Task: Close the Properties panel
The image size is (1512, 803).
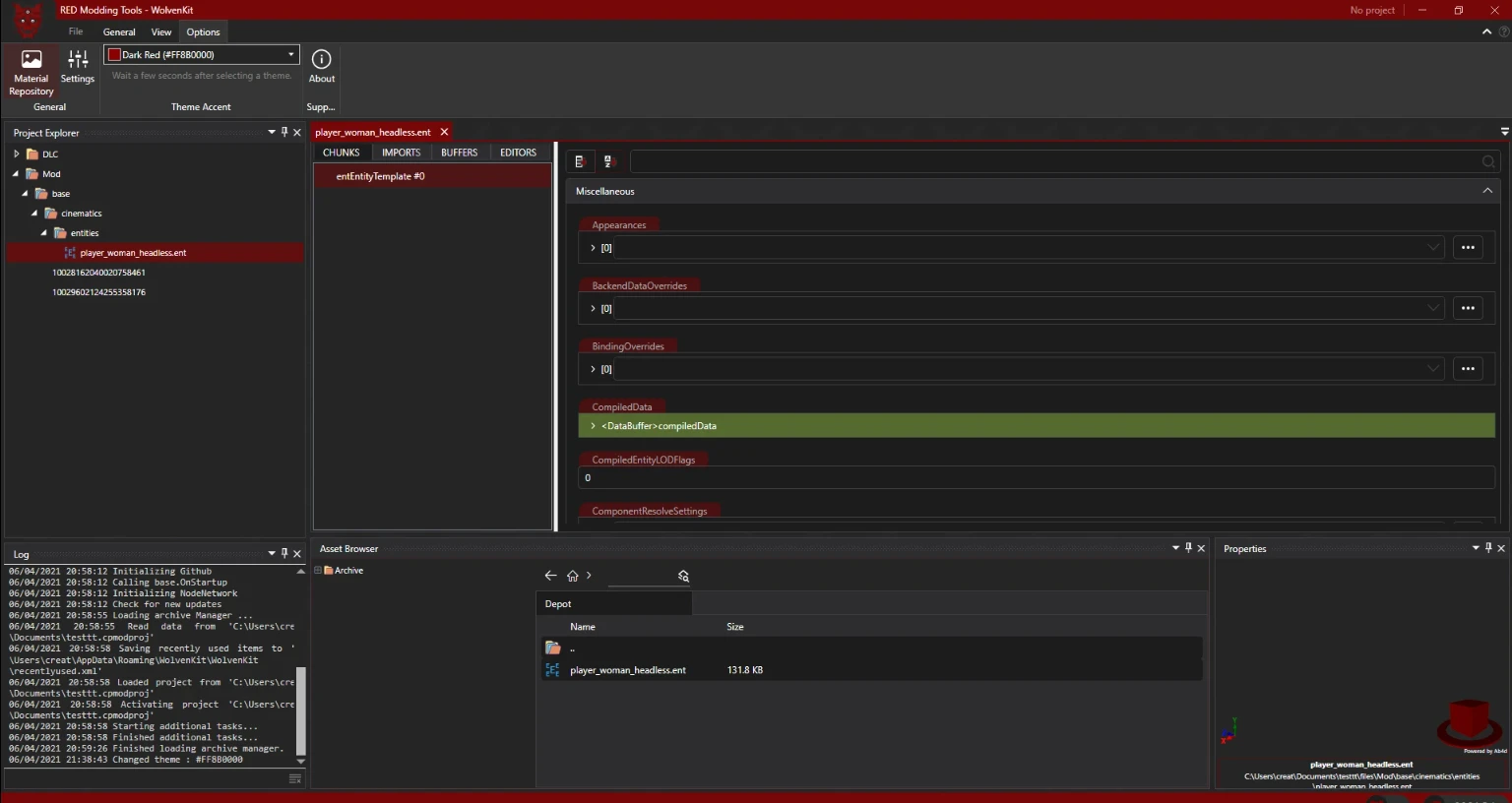Action: tap(1501, 548)
